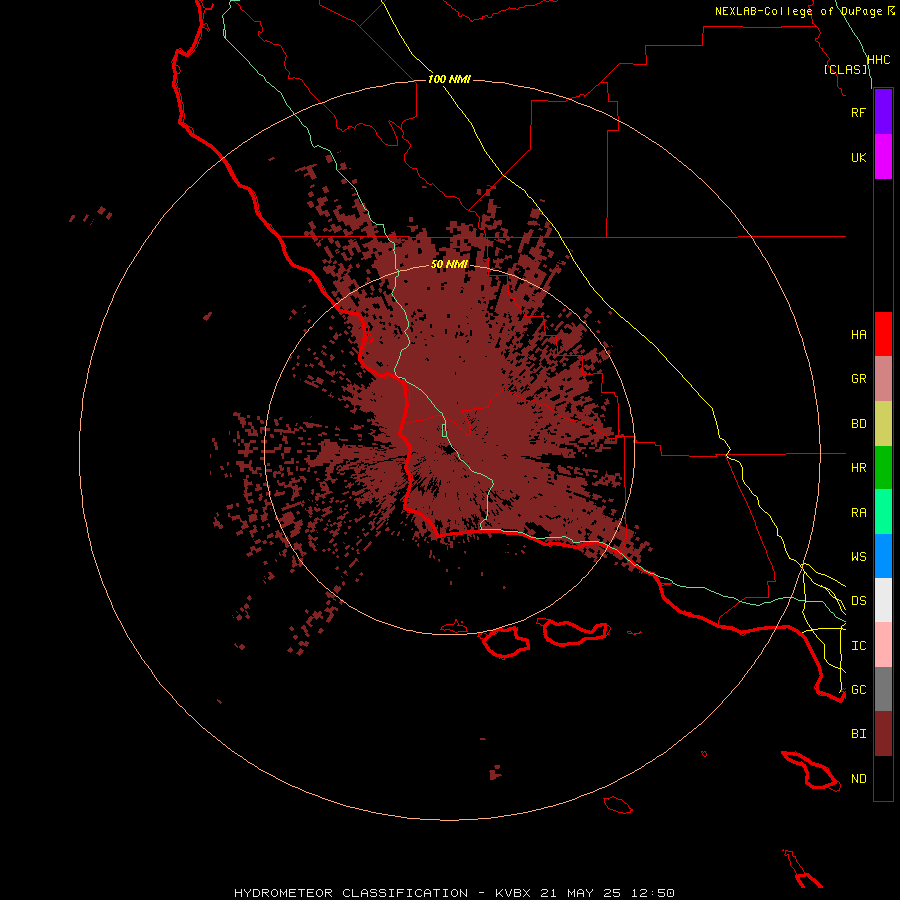Click the RA legend label
The image size is (900, 900).
click(x=858, y=513)
